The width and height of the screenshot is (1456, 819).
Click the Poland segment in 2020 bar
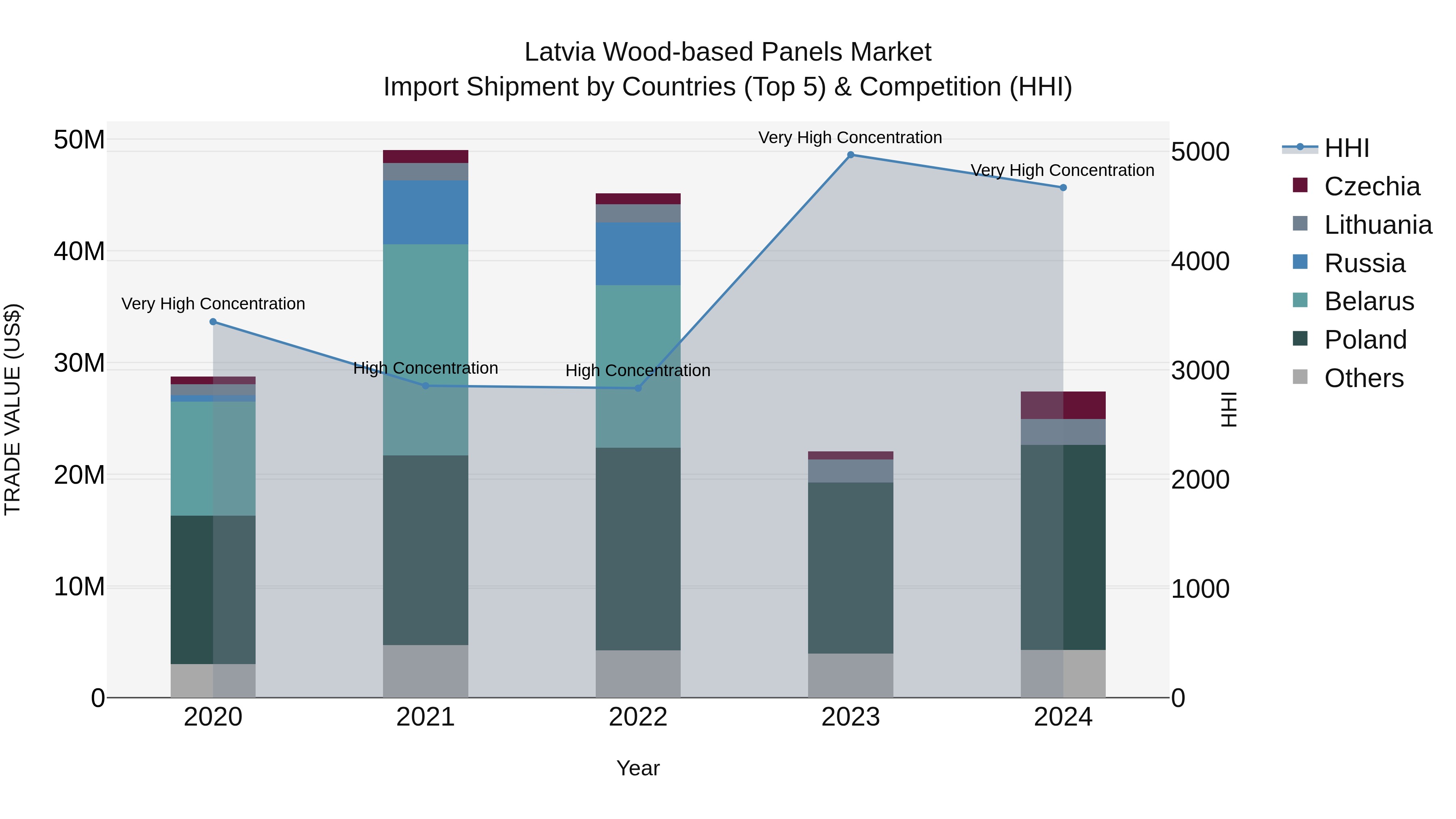213,590
